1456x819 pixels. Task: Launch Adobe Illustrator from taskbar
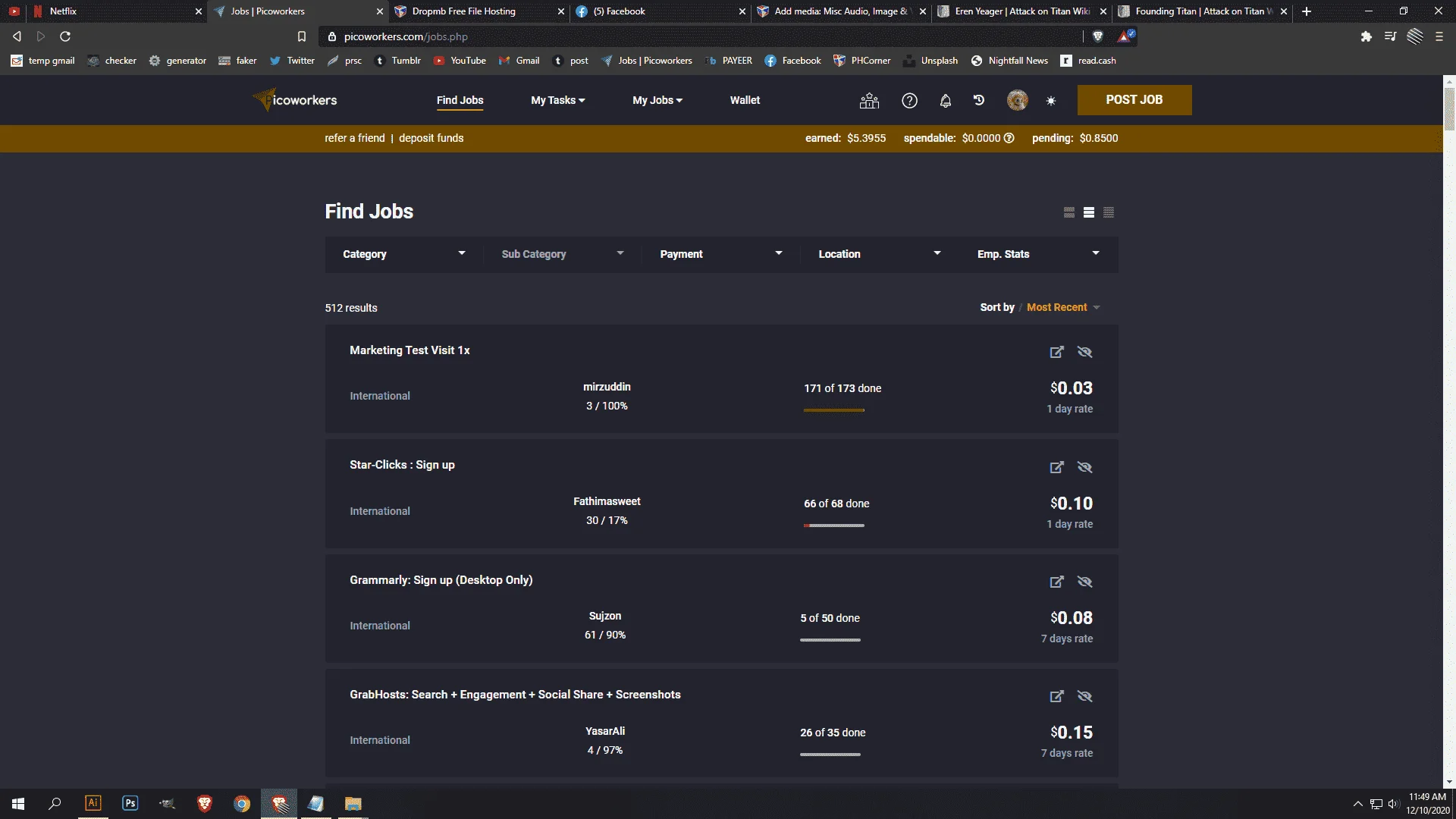click(x=93, y=803)
